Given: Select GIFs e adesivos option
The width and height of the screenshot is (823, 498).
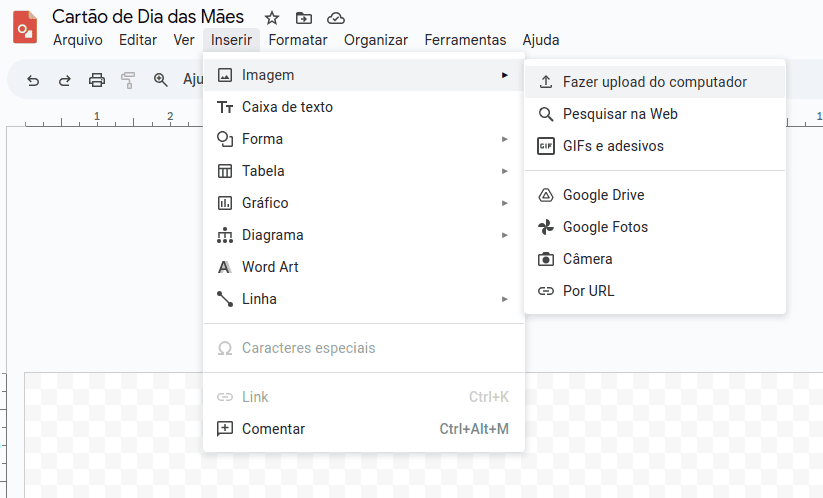Looking at the screenshot, I should (655, 146).
